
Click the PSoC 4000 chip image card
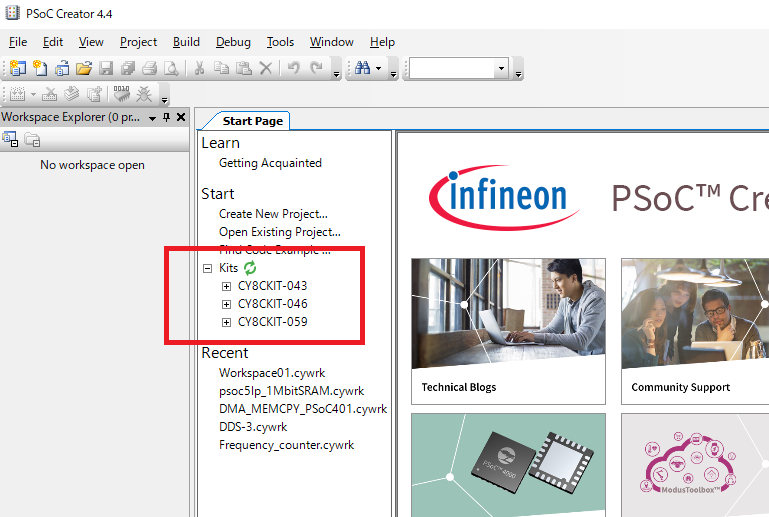coord(509,465)
